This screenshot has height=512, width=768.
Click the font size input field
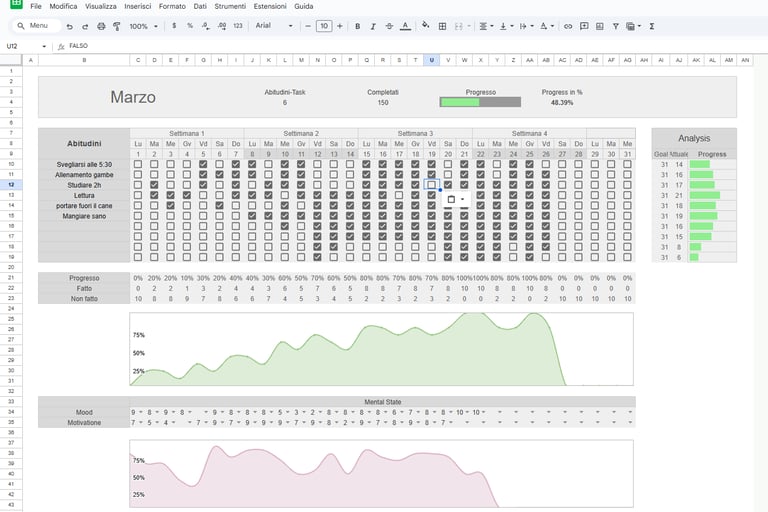(324, 26)
